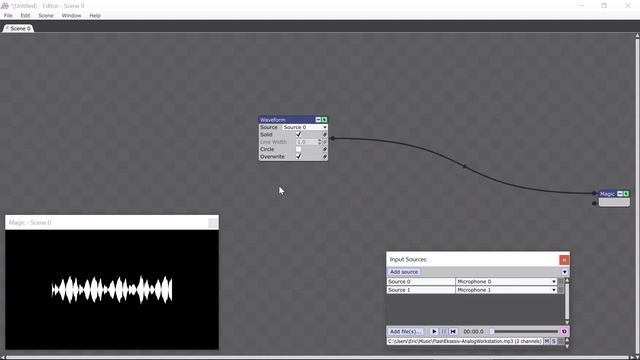640x360 pixels.
Task: Open the Help menu
Action: point(95,16)
